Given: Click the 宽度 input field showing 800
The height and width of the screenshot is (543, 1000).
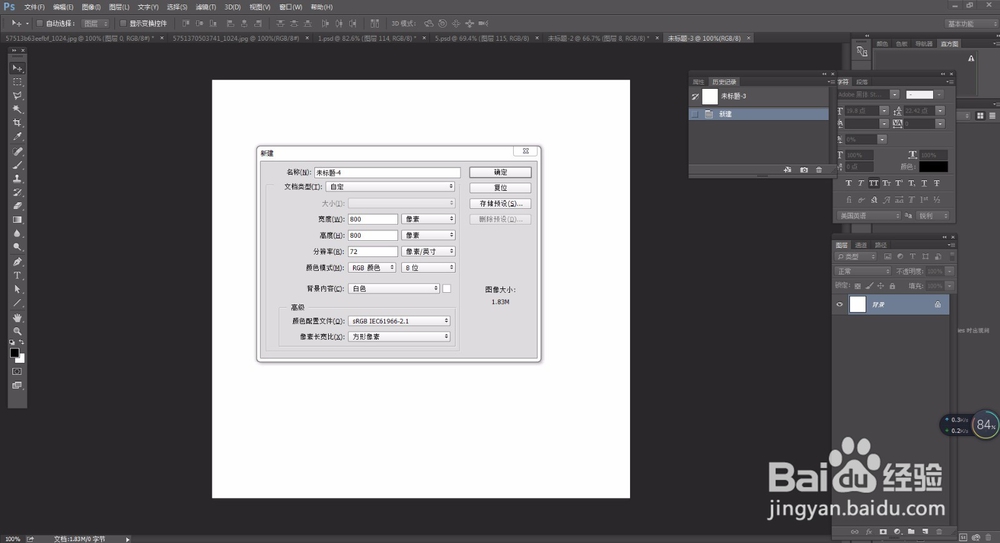Looking at the screenshot, I should [x=372, y=219].
